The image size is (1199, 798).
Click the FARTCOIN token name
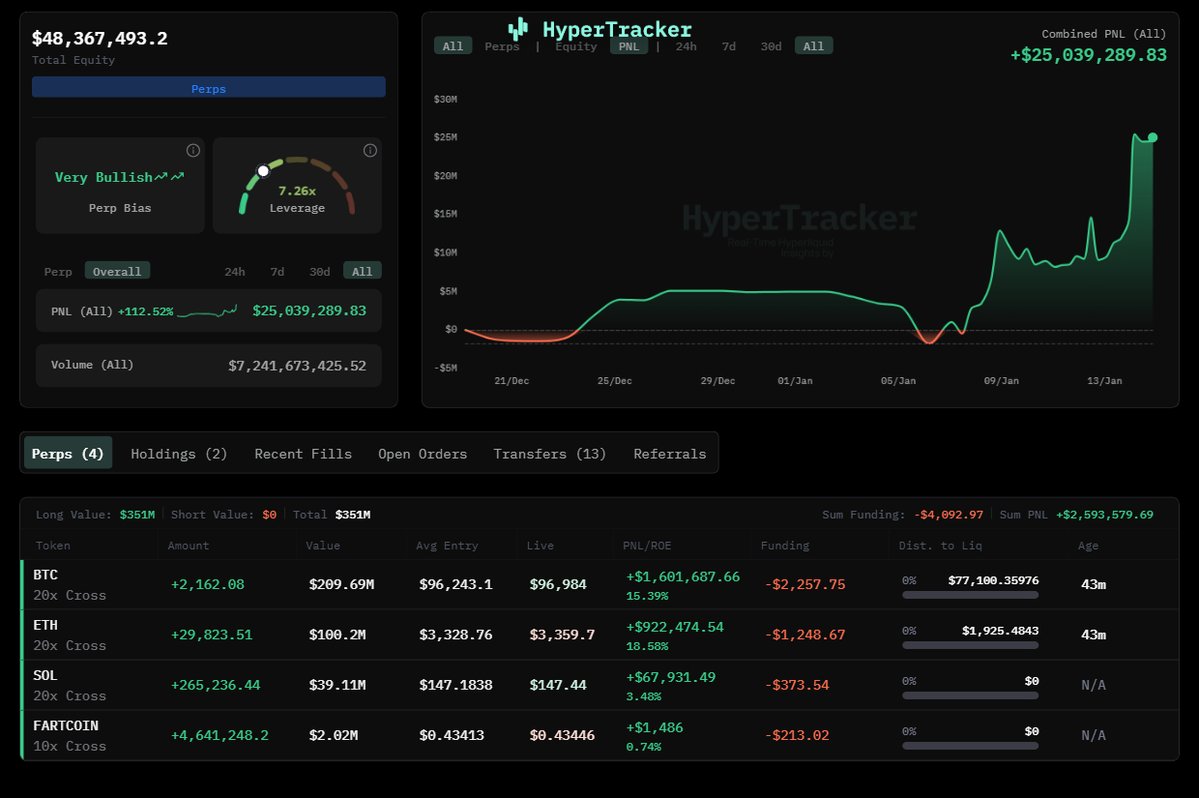tap(66, 725)
